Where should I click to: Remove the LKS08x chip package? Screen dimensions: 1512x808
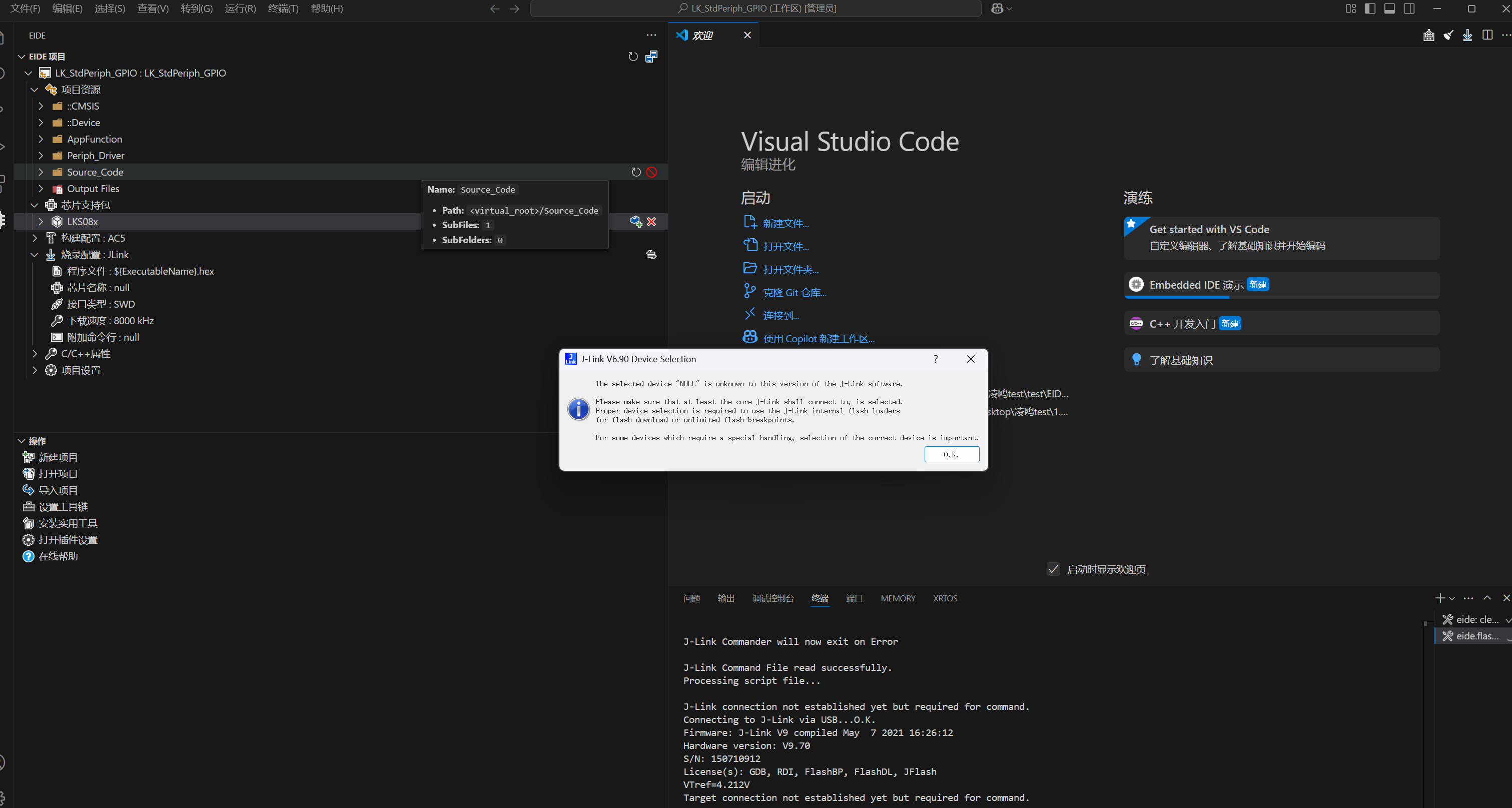coord(651,221)
